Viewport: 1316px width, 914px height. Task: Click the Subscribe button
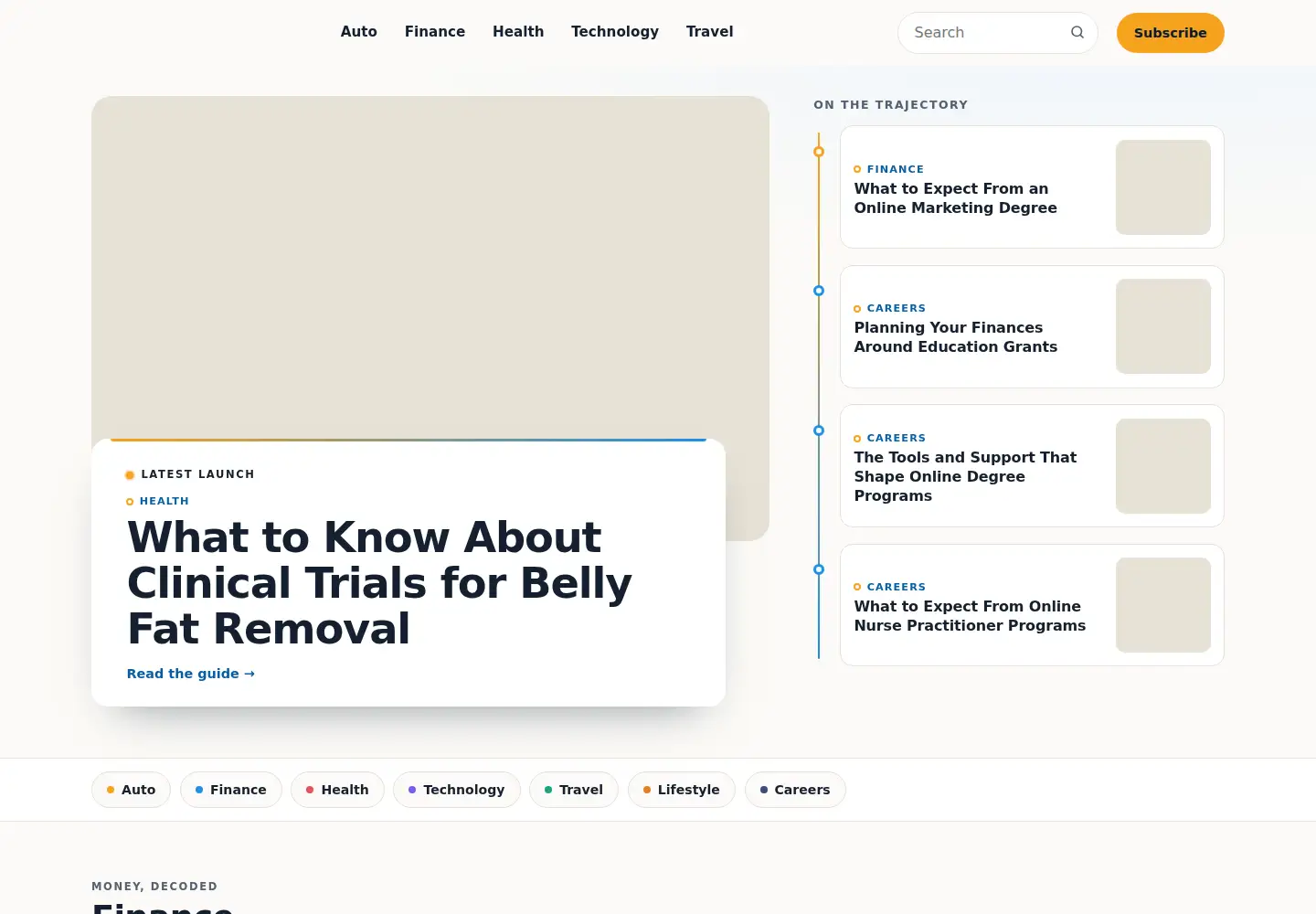1171,33
